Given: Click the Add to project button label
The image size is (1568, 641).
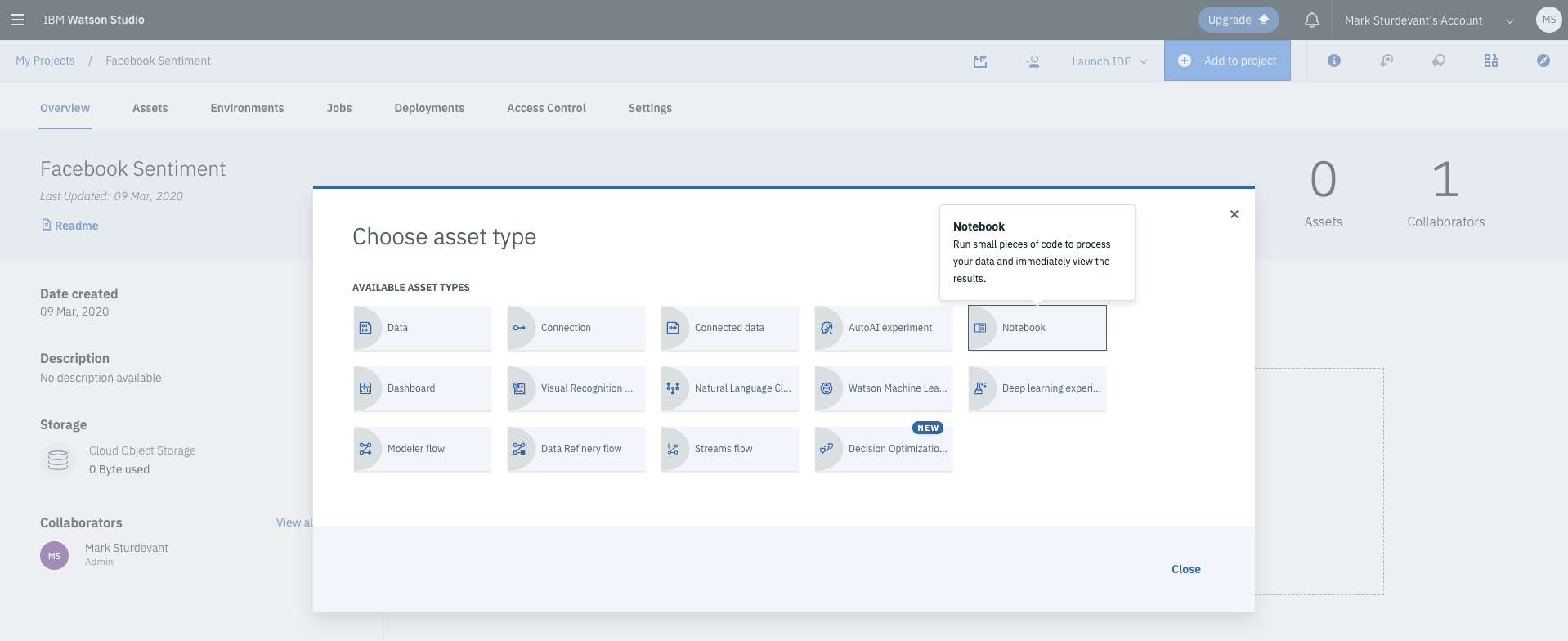Looking at the screenshot, I should tap(1240, 61).
